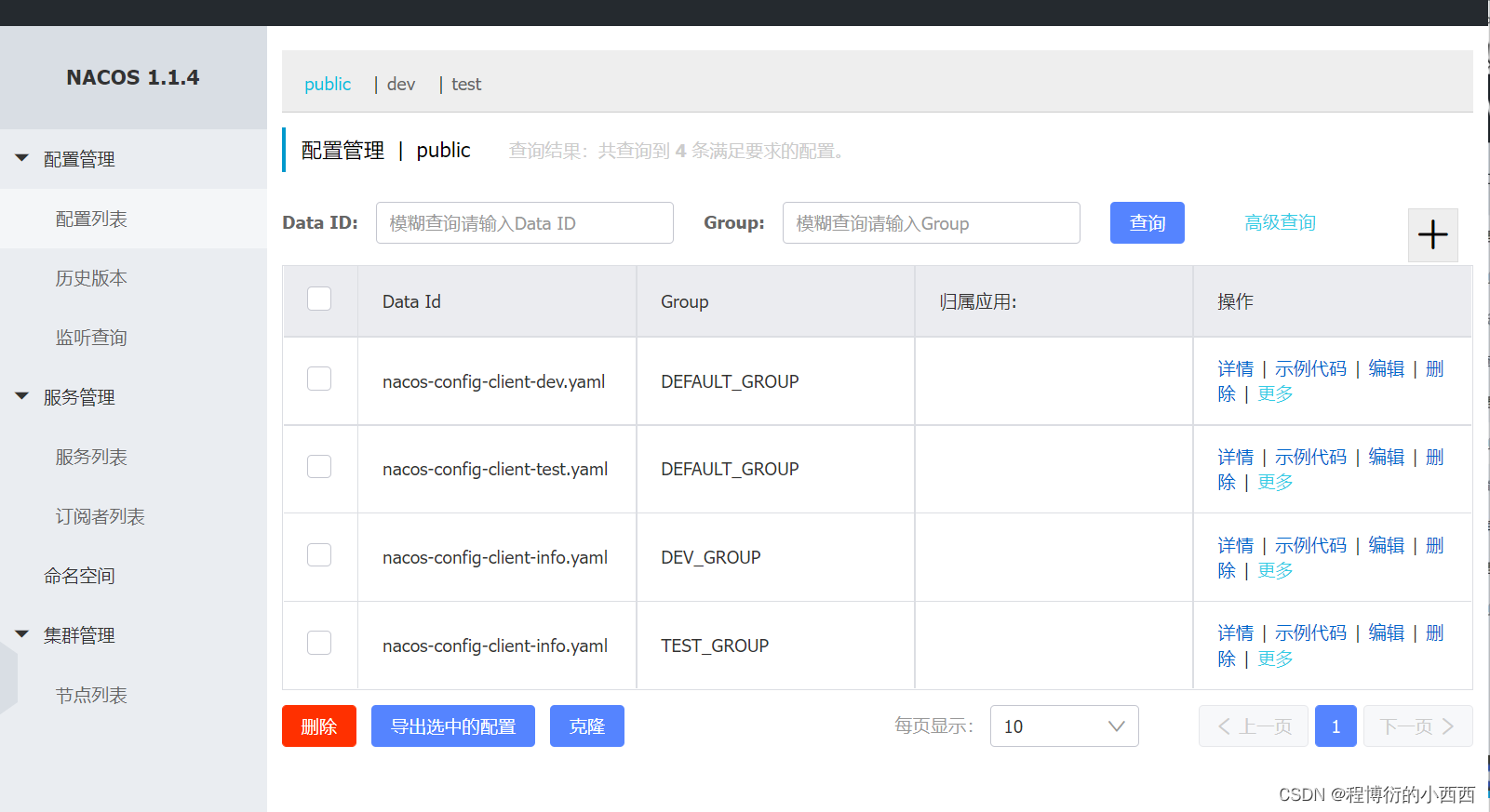Image resolution: width=1490 pixels, height=812 pixels.
Task: Collapse the 集群管理 sidebar arrow
Action: [x=22, y=634]
